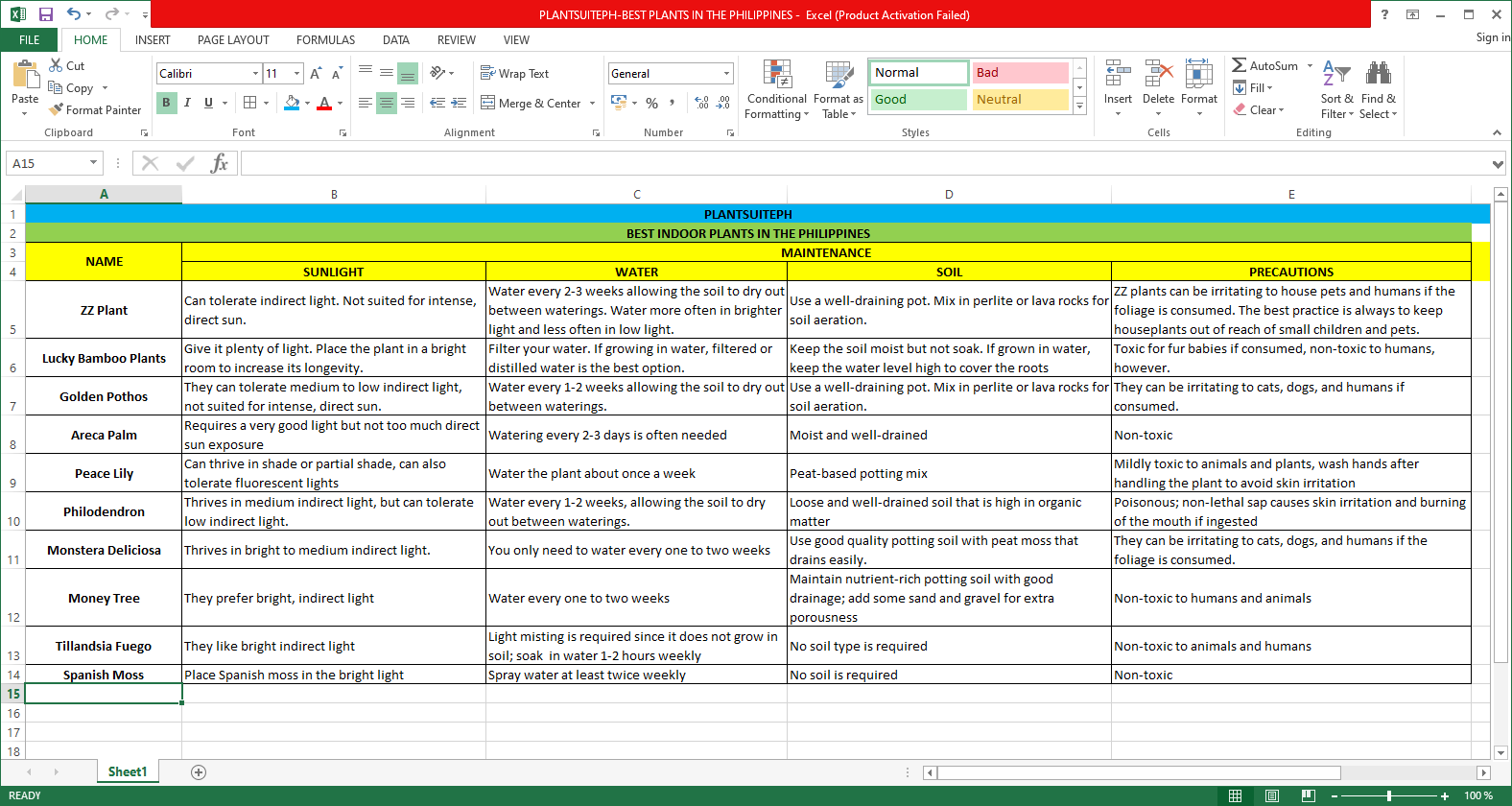Click the formula bar input
Screen dimensions: 1512x806
(866, 163)
